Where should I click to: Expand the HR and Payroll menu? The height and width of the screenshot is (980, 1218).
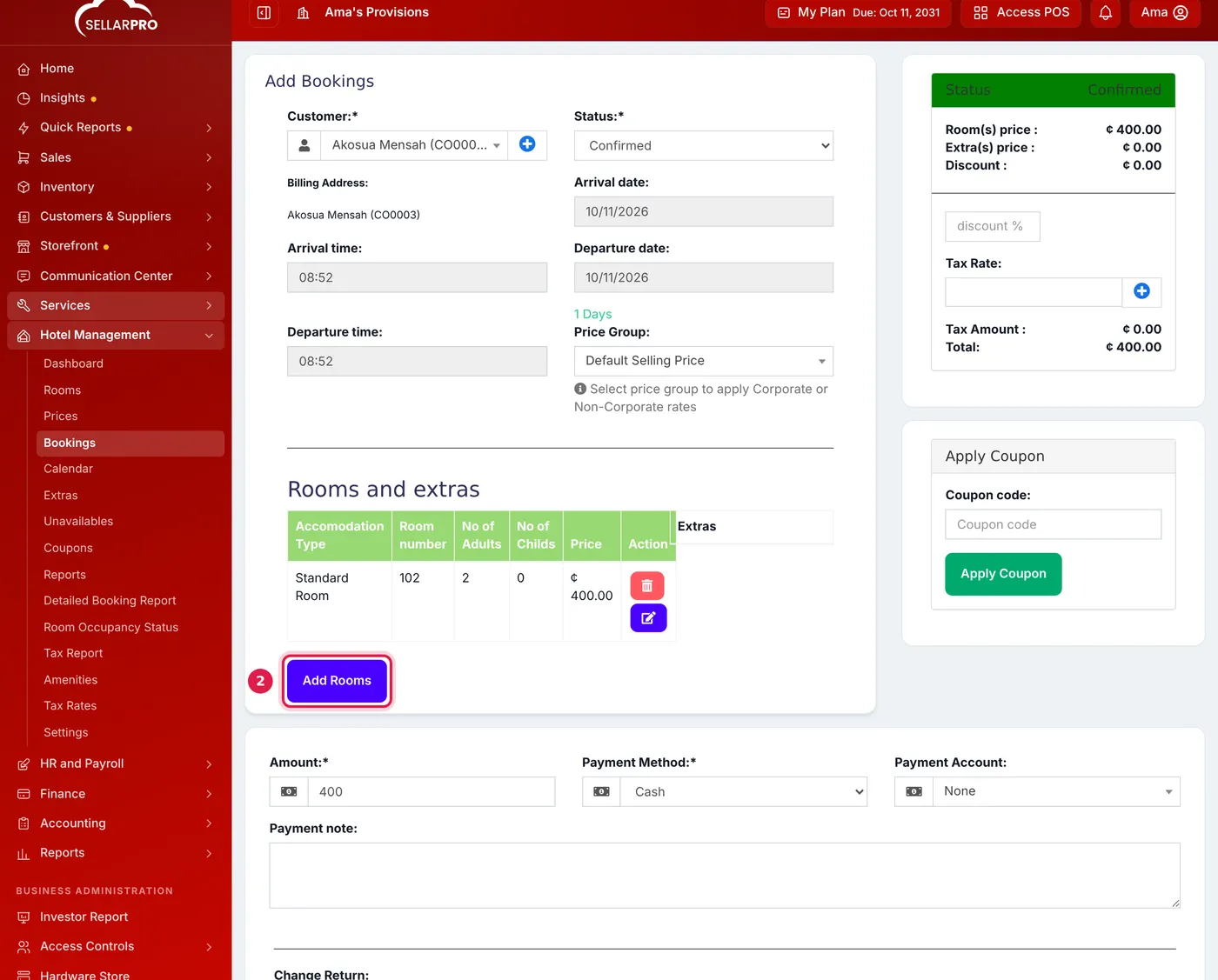click(x=116, y=763)
